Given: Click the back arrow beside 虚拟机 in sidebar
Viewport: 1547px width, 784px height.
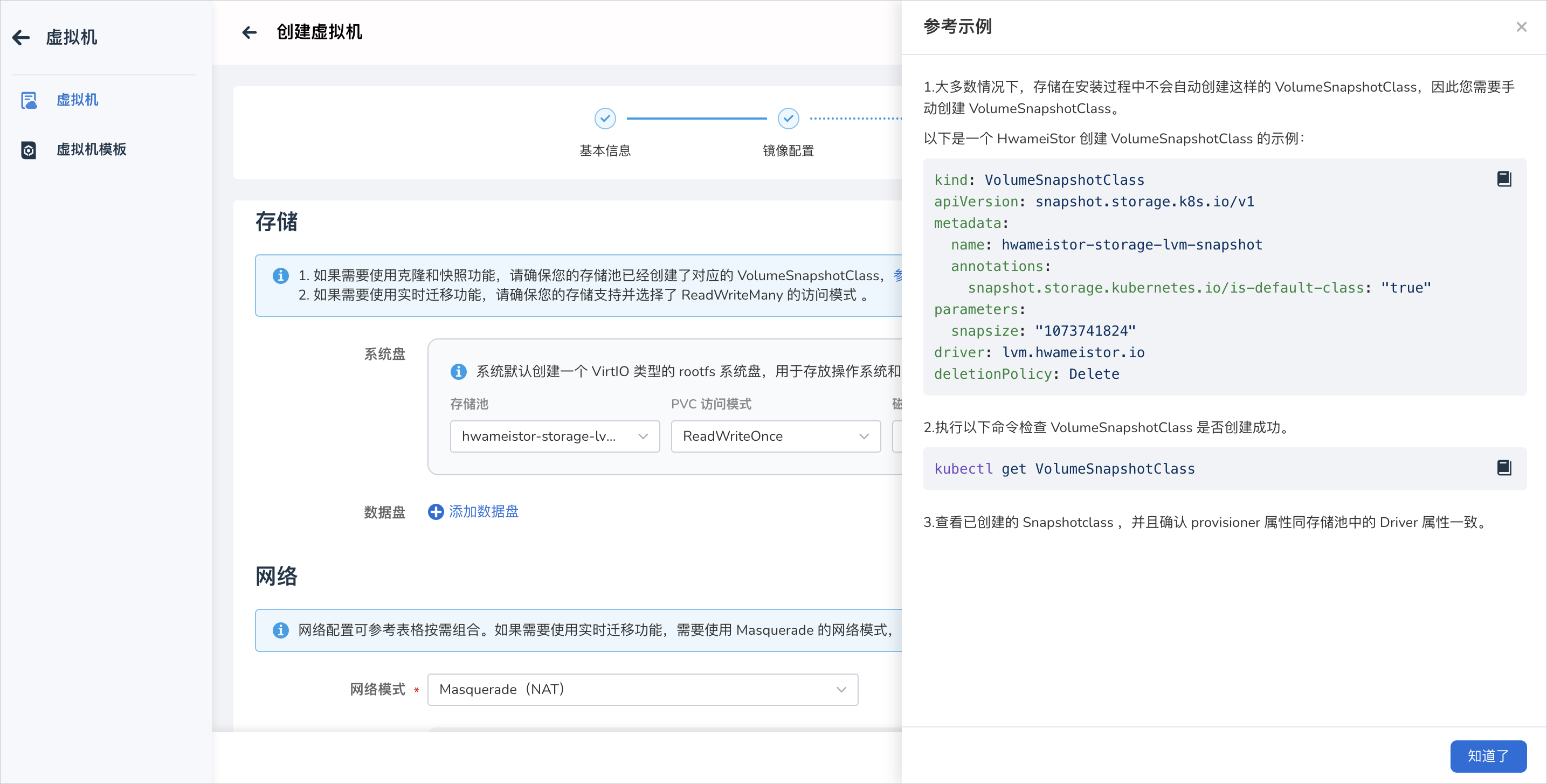Looking at the screenshot, I should tap(21, 37).
